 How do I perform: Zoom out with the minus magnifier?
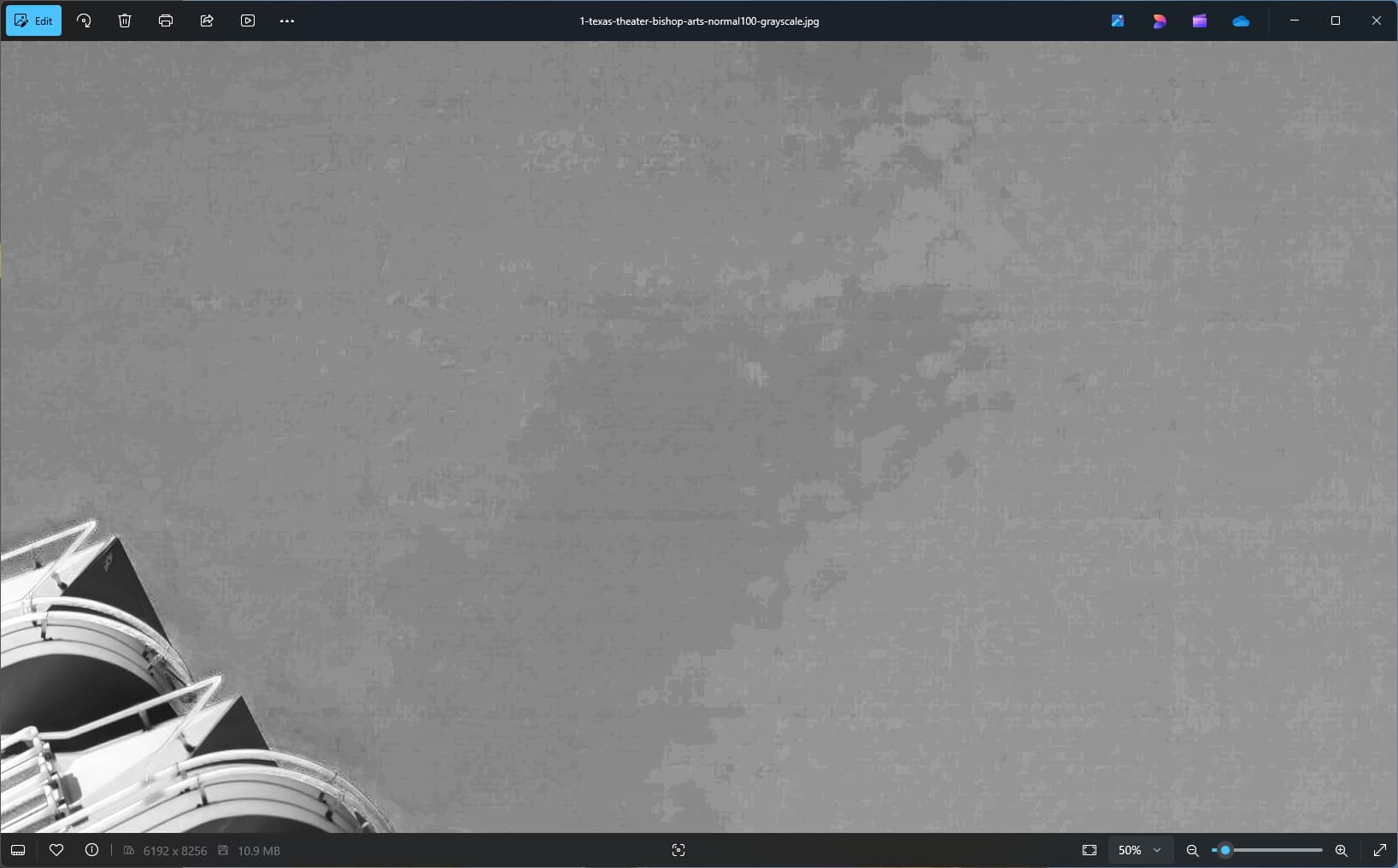click(x=1193, y=850)
